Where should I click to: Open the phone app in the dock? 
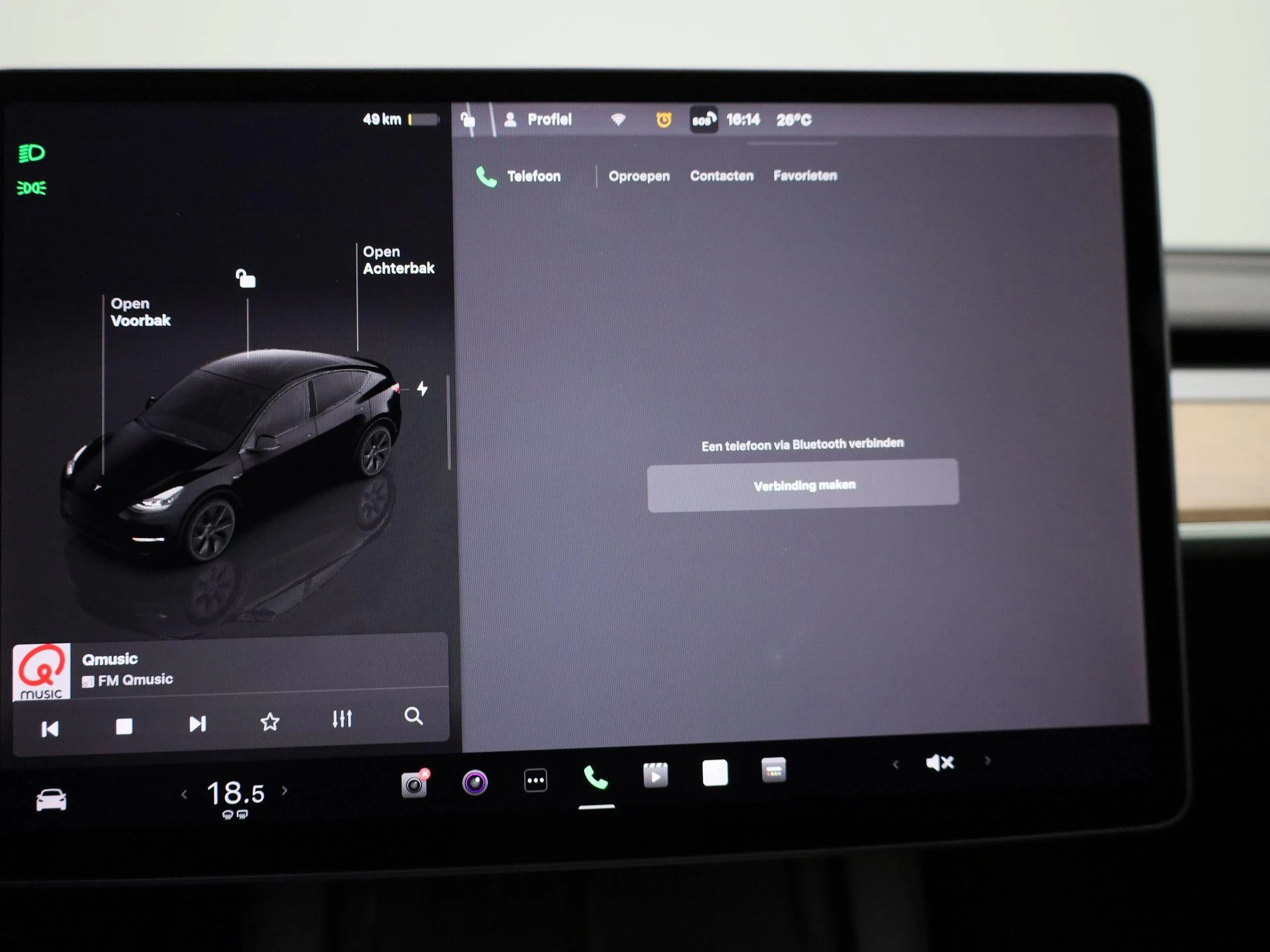tap(595, 778)
